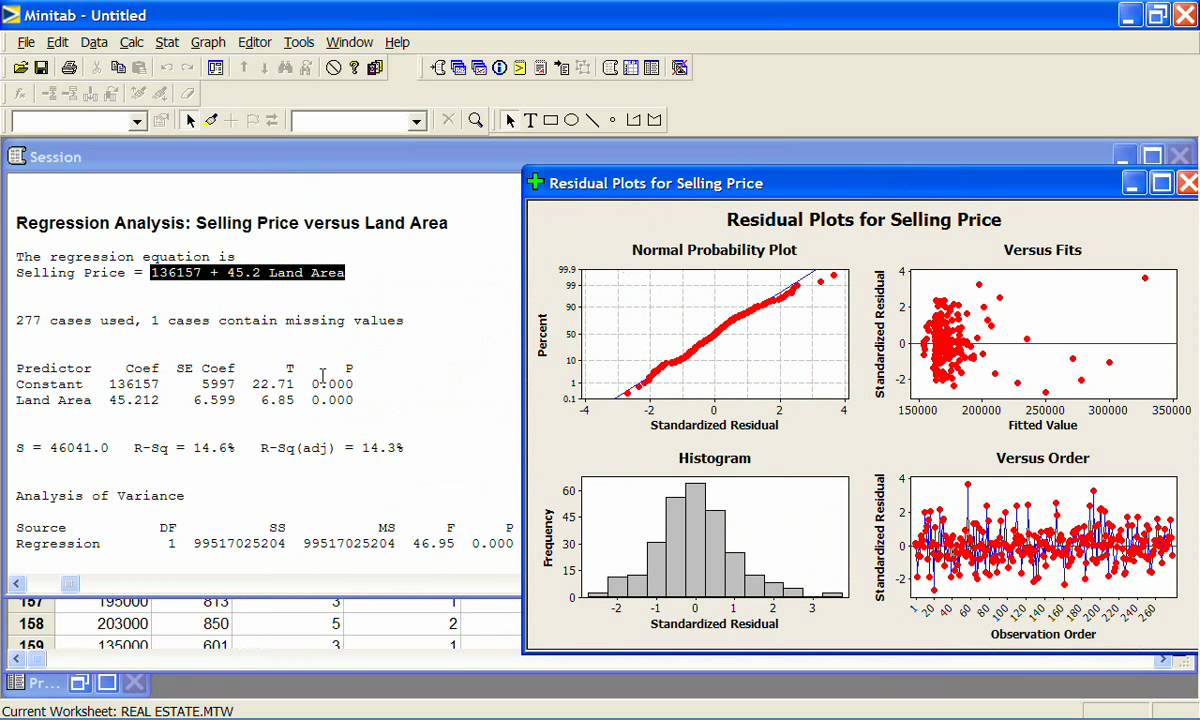Click the StatGuide books icon

tap(375, 68)
